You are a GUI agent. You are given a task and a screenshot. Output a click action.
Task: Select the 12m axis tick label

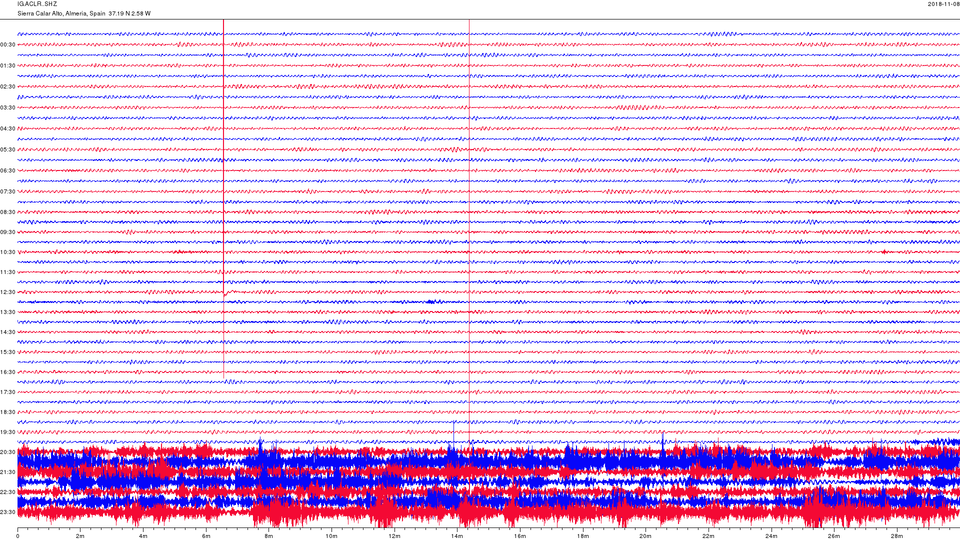click(x=394, y=536)
